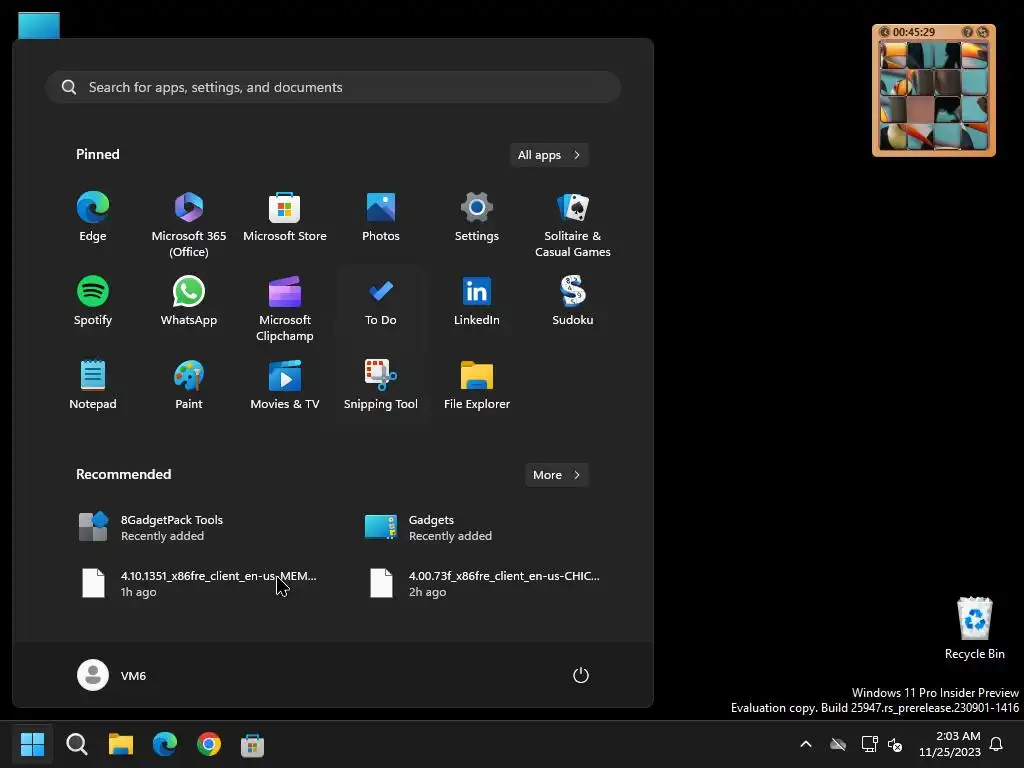The width and height of the screenshot is (1024, 768).
Task: Pause the puzzle gadget timer
Action: pyautogui.click(x=884, y=32)
